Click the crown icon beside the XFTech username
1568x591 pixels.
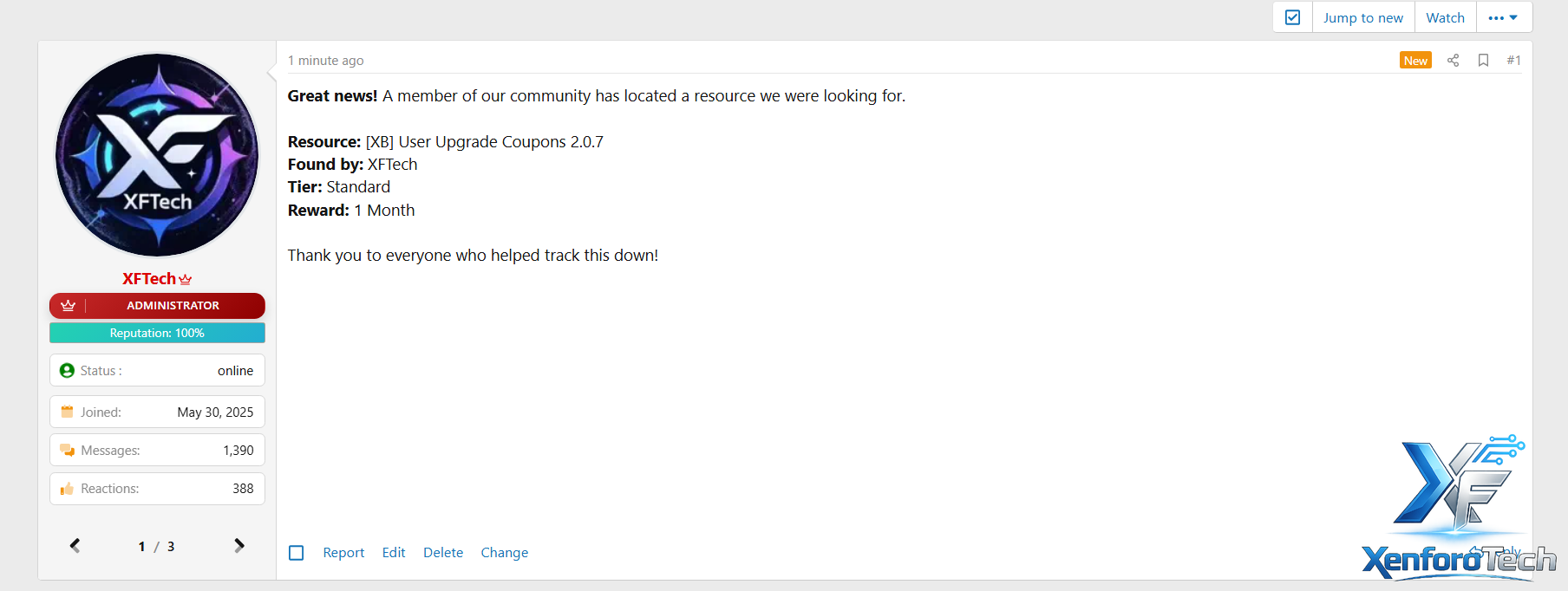tap(186, 279)
